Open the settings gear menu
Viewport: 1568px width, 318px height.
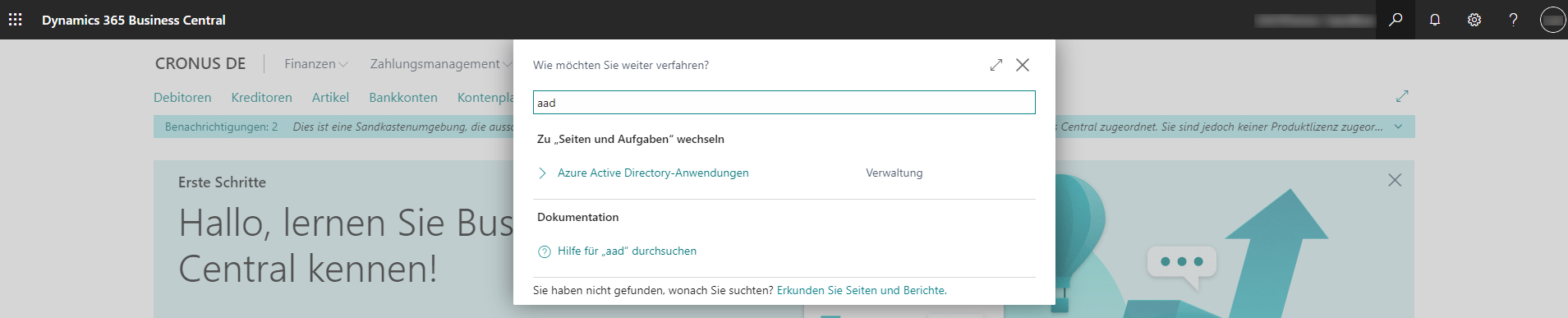pyautogui.click(x=1474, y=20)
